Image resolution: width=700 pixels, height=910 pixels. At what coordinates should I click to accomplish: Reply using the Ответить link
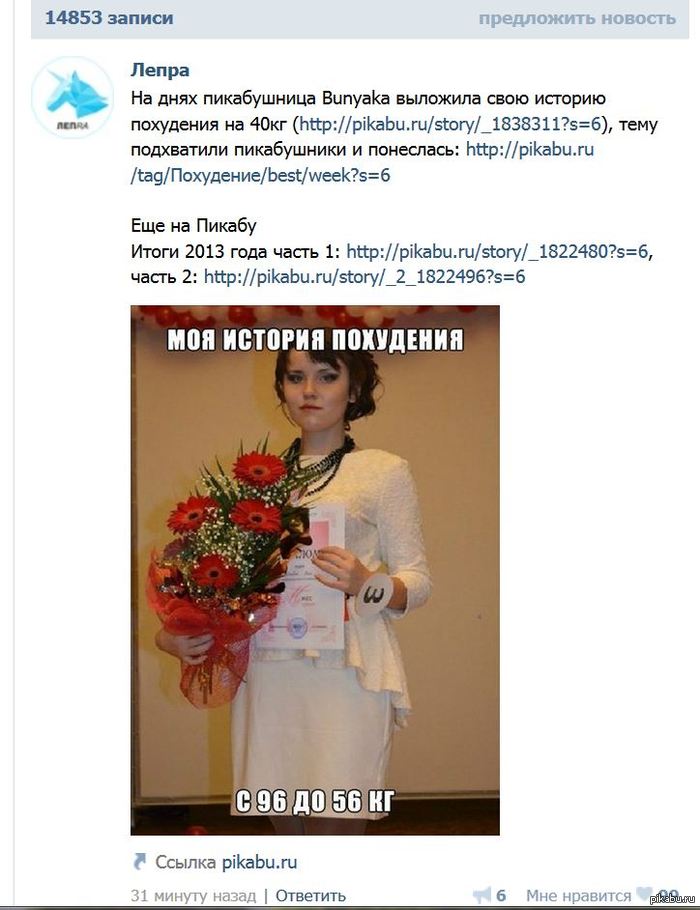click(311, 895)
